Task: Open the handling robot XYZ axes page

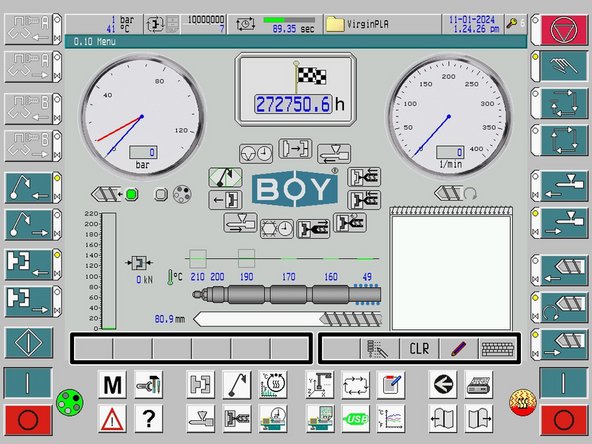Action: coord(320,385)
